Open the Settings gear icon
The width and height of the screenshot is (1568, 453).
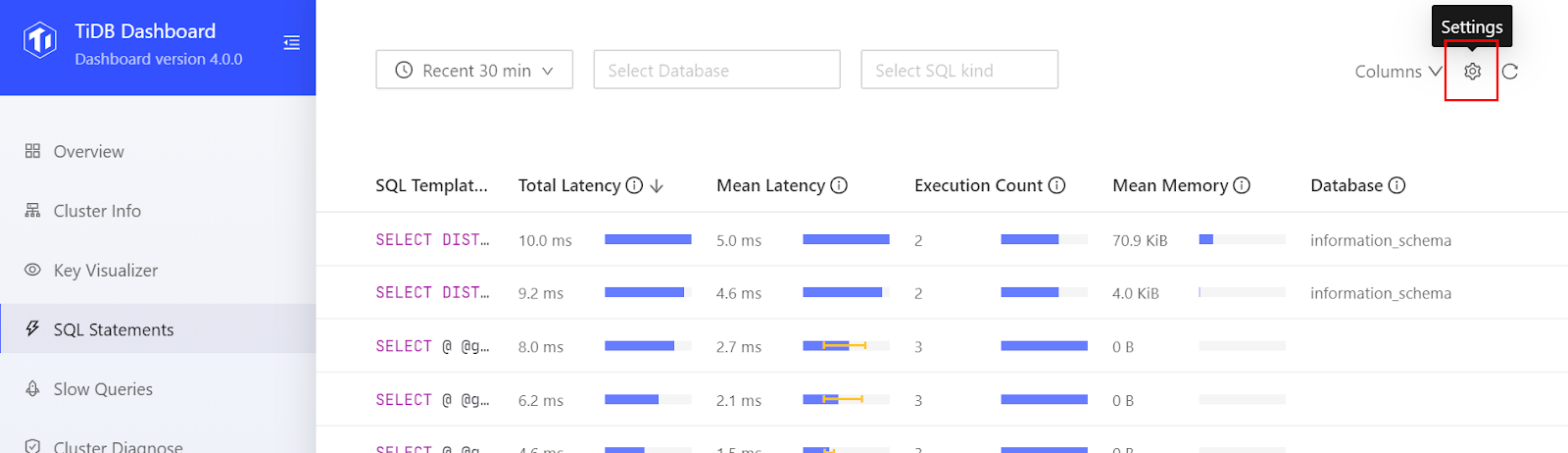tap(1472, 72)
